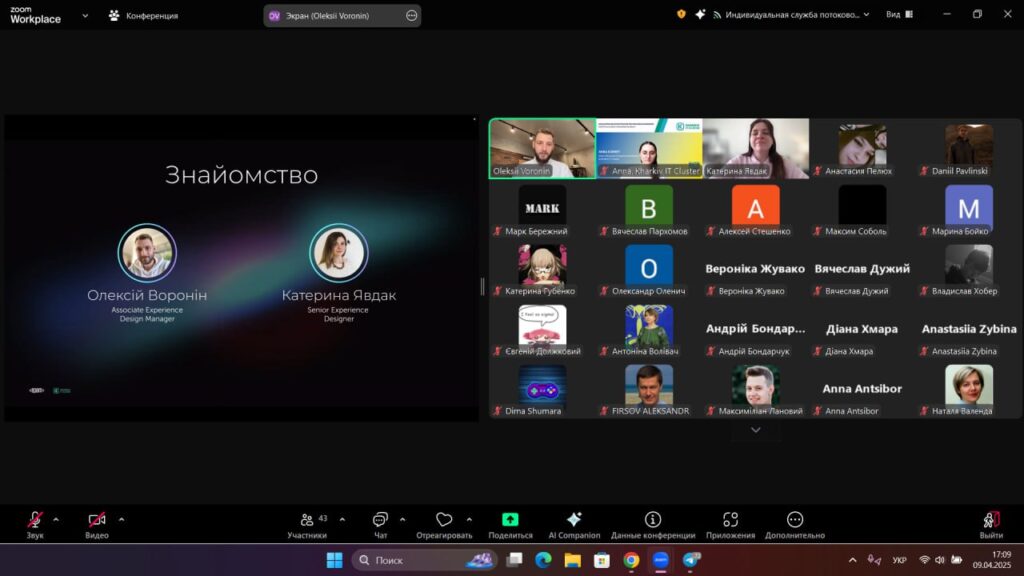Click Антоніна Волівач's photo tile
The height and width of the screenshot is (576, 1024).
(648, 330)
